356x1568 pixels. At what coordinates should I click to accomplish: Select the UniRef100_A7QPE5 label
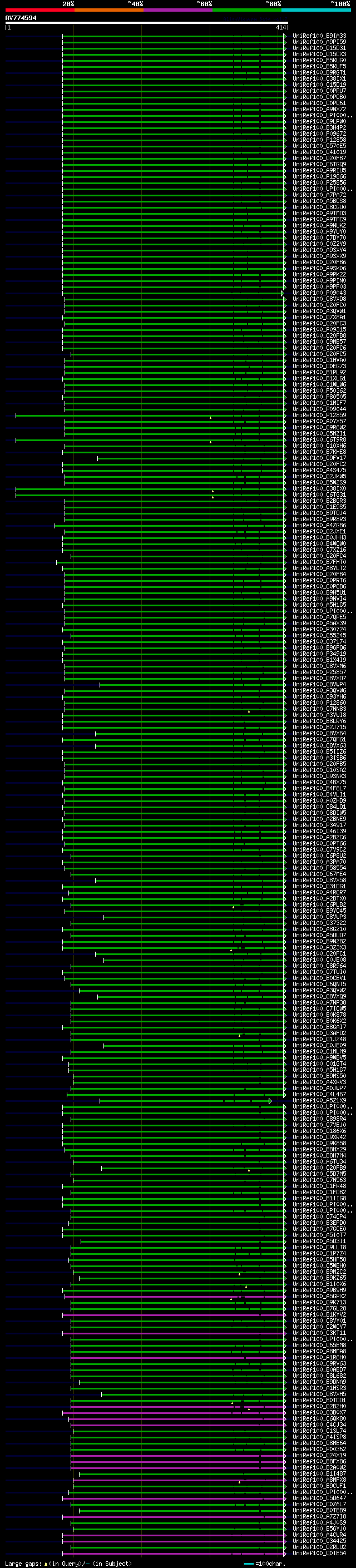[319, 617]
